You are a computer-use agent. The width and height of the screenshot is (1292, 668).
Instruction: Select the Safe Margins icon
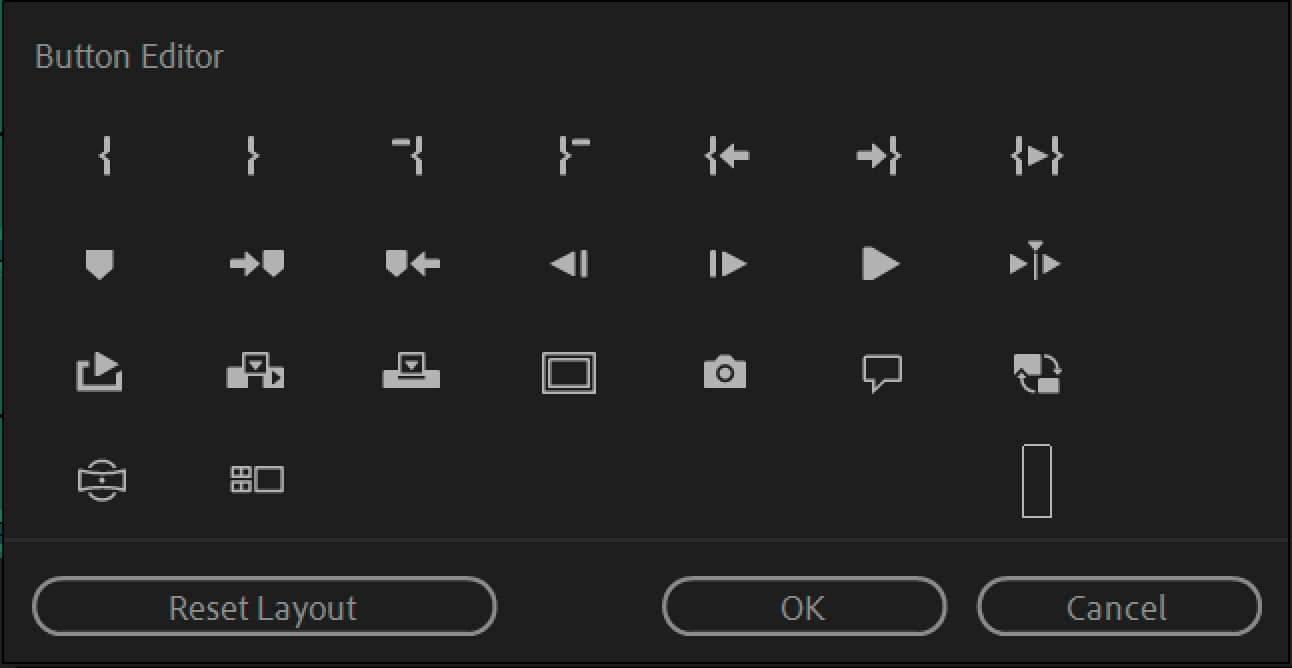568,371
